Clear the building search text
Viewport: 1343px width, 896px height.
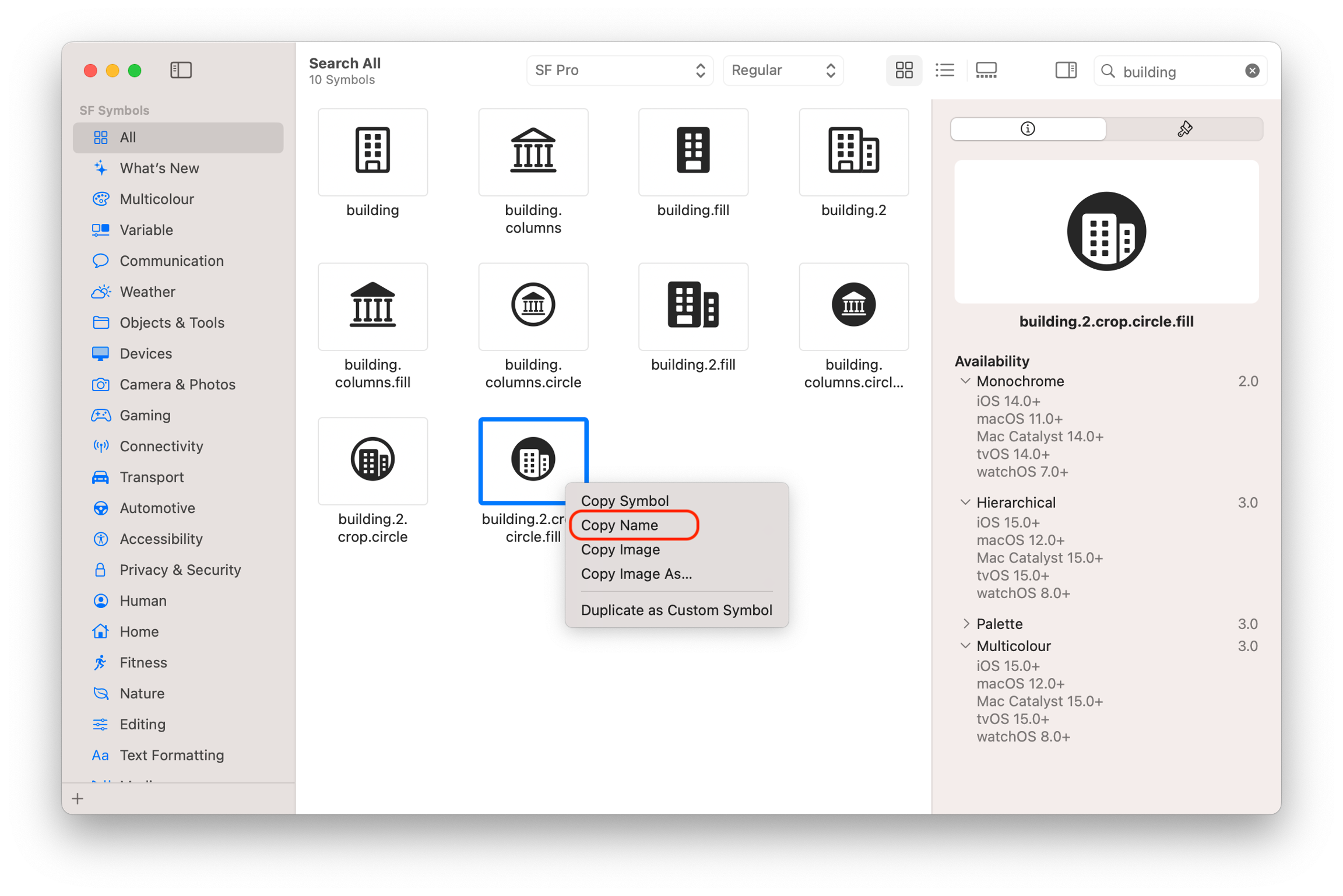(1252, 71)
